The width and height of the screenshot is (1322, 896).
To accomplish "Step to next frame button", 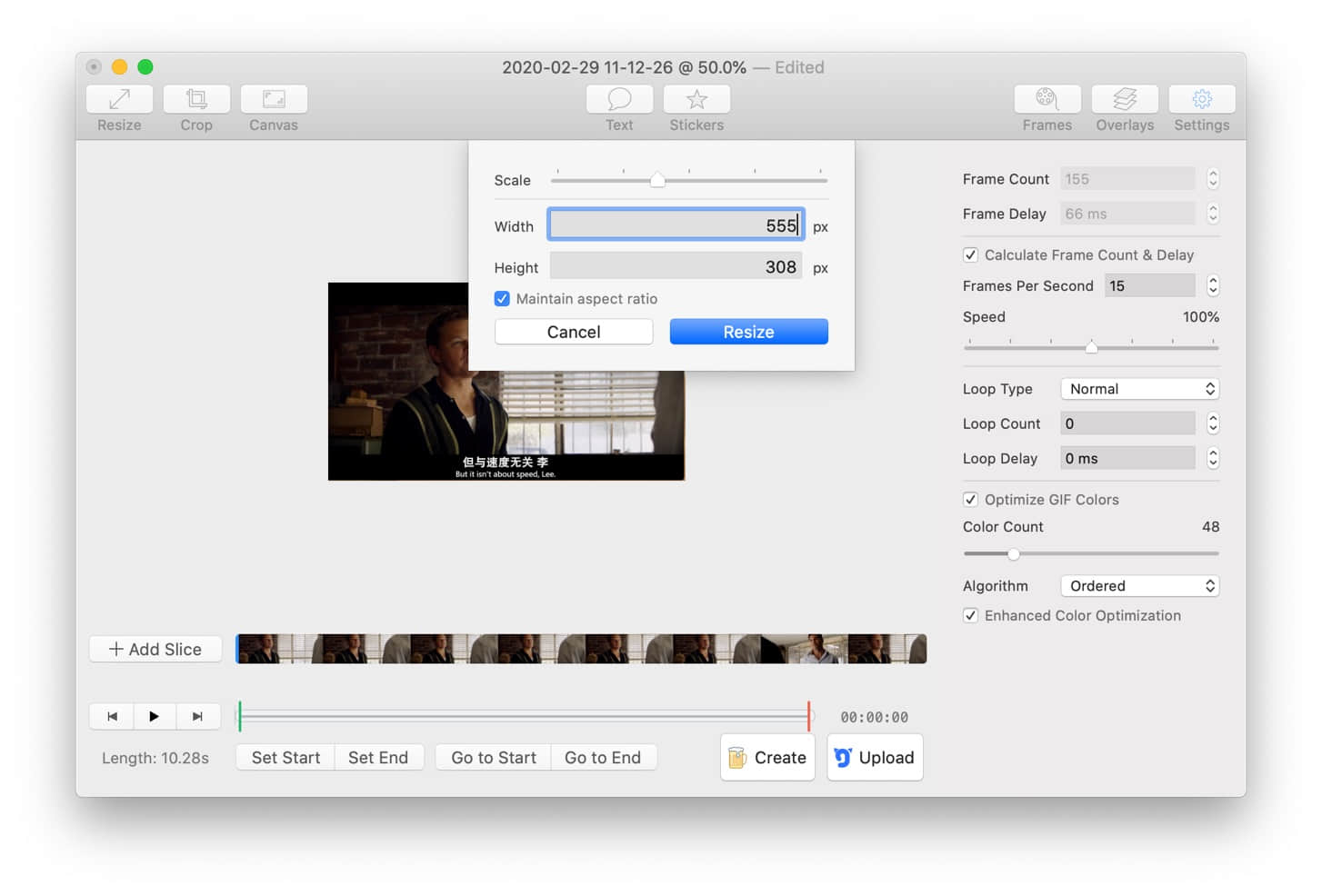I will (198, 716).
